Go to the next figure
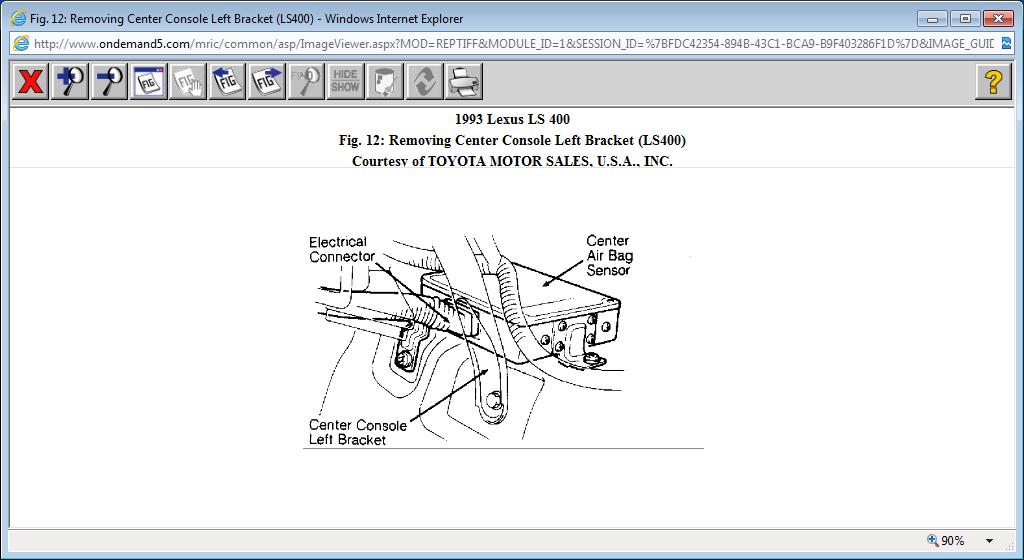The image size is (1024, 560). [x=266, y=82]
